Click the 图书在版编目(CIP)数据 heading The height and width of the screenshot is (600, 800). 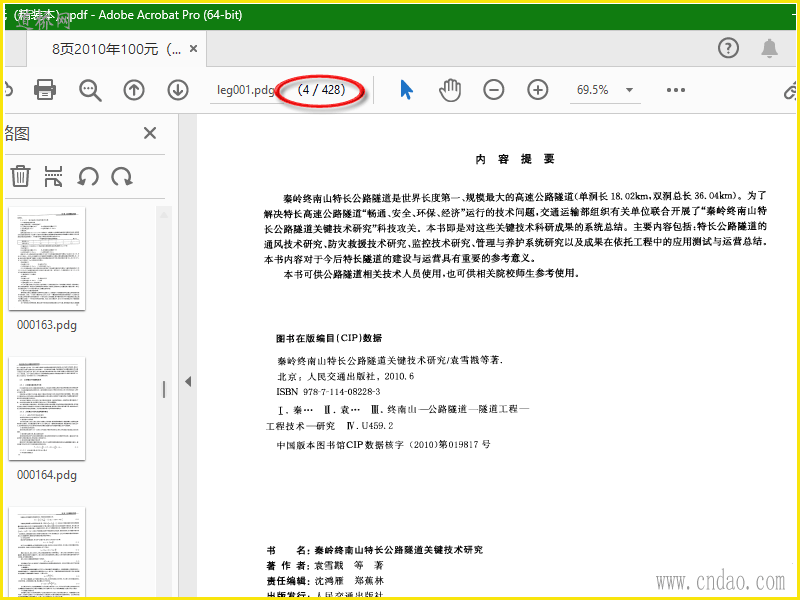pos(329,338)
